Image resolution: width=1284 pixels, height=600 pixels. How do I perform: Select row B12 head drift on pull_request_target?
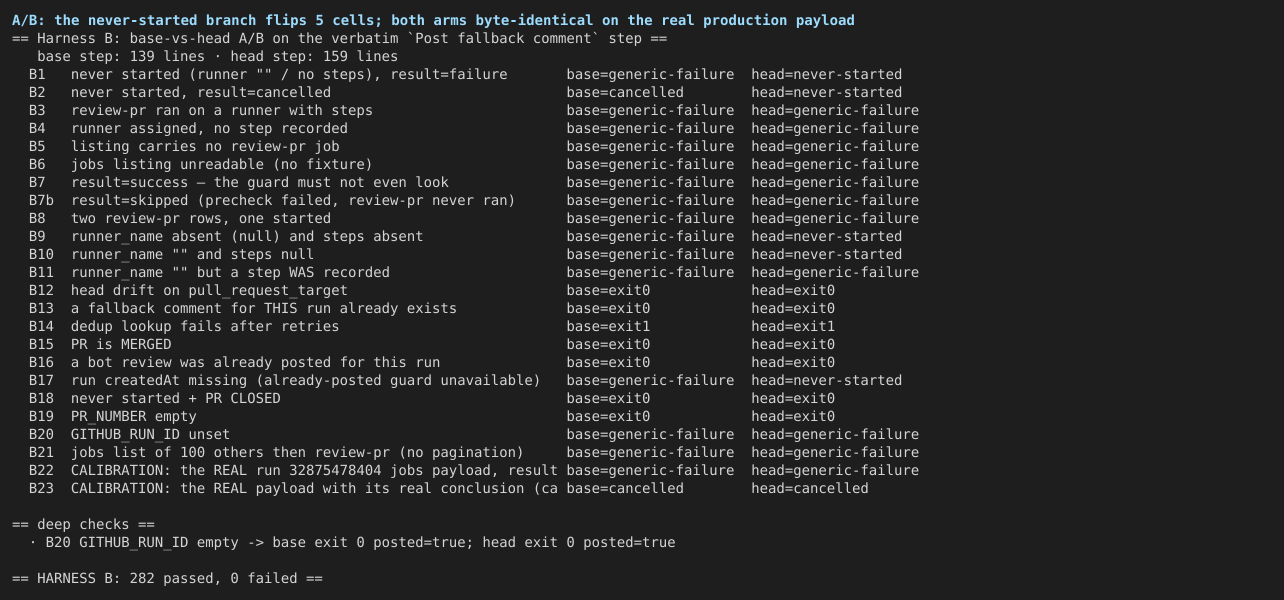click(431, 290)
